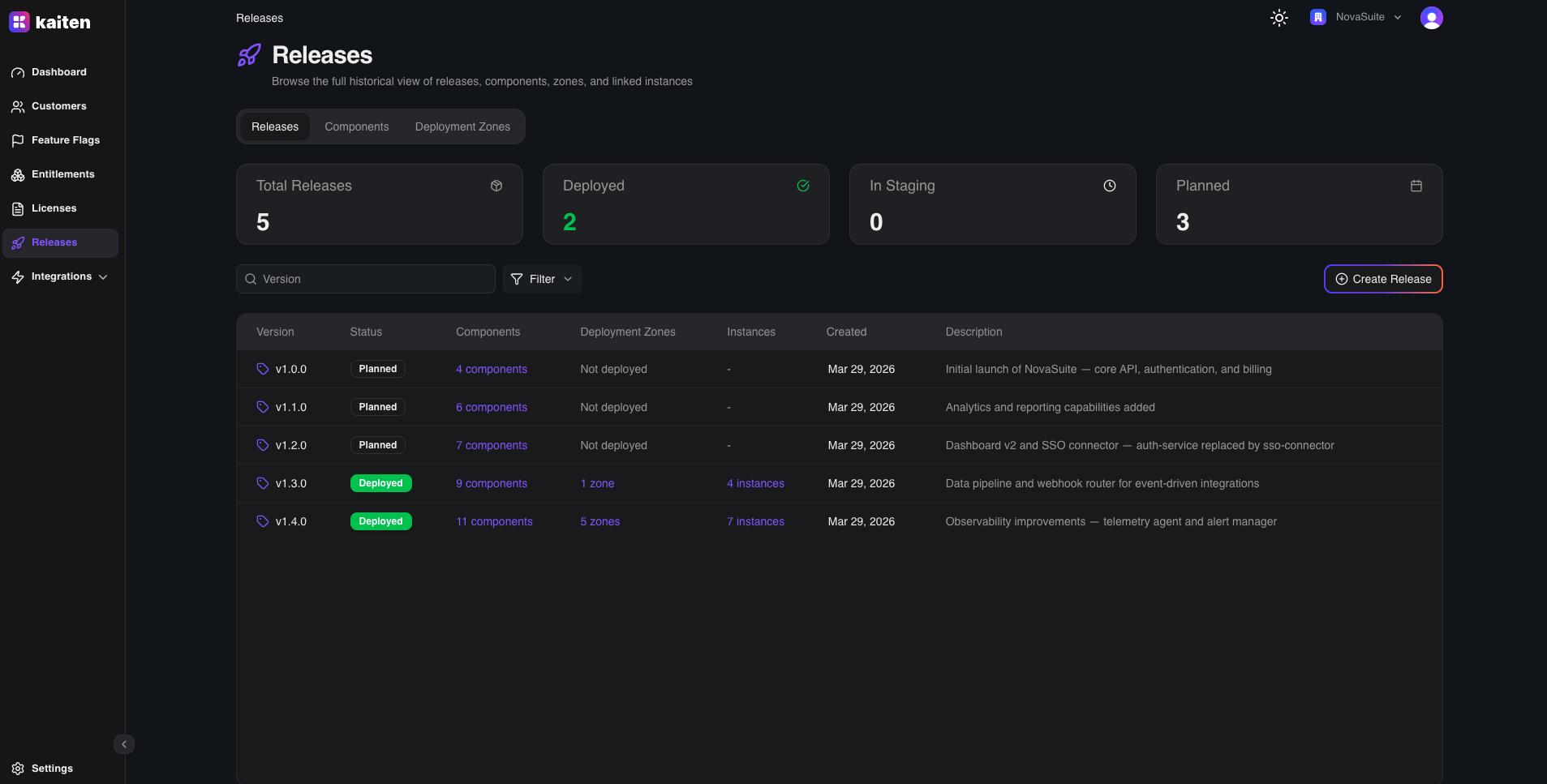Expand the Integrations sidebar menu
This screenshot has height=784, width=1547.
click(61, 276)
